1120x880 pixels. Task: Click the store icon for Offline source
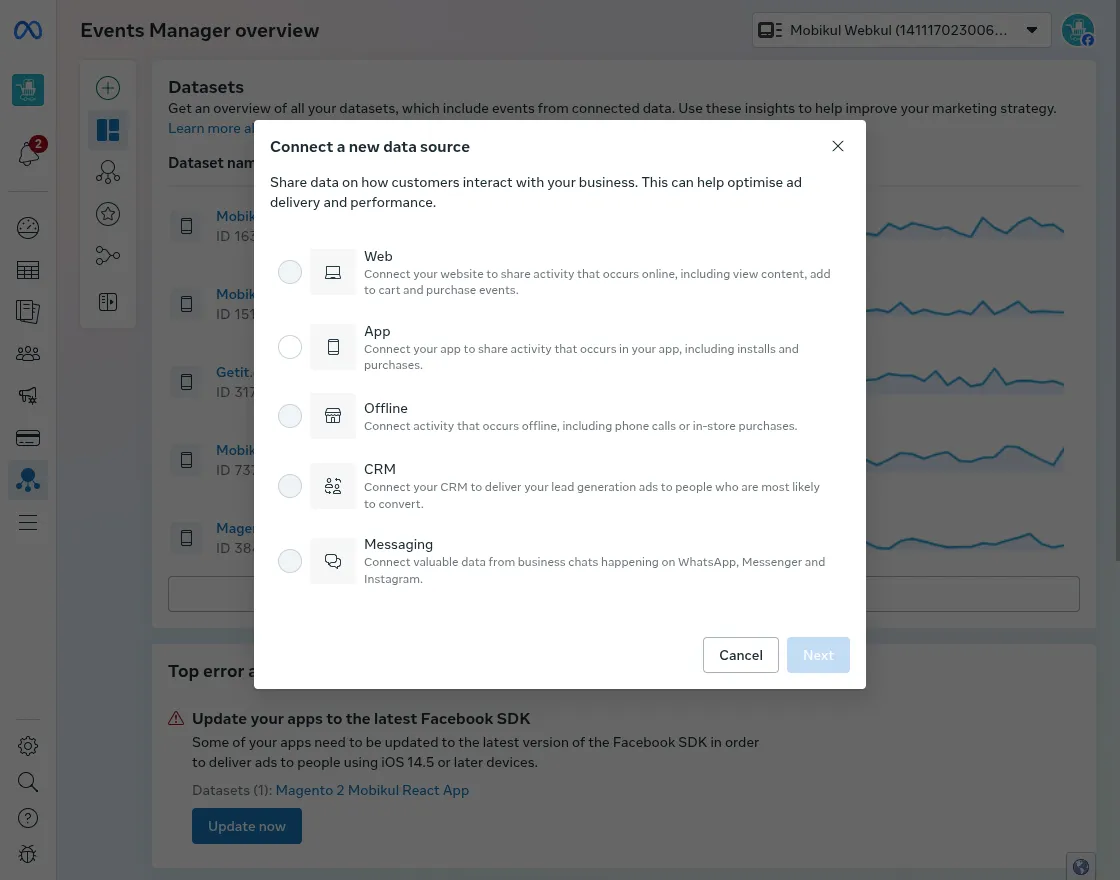[x=333, y=416]
